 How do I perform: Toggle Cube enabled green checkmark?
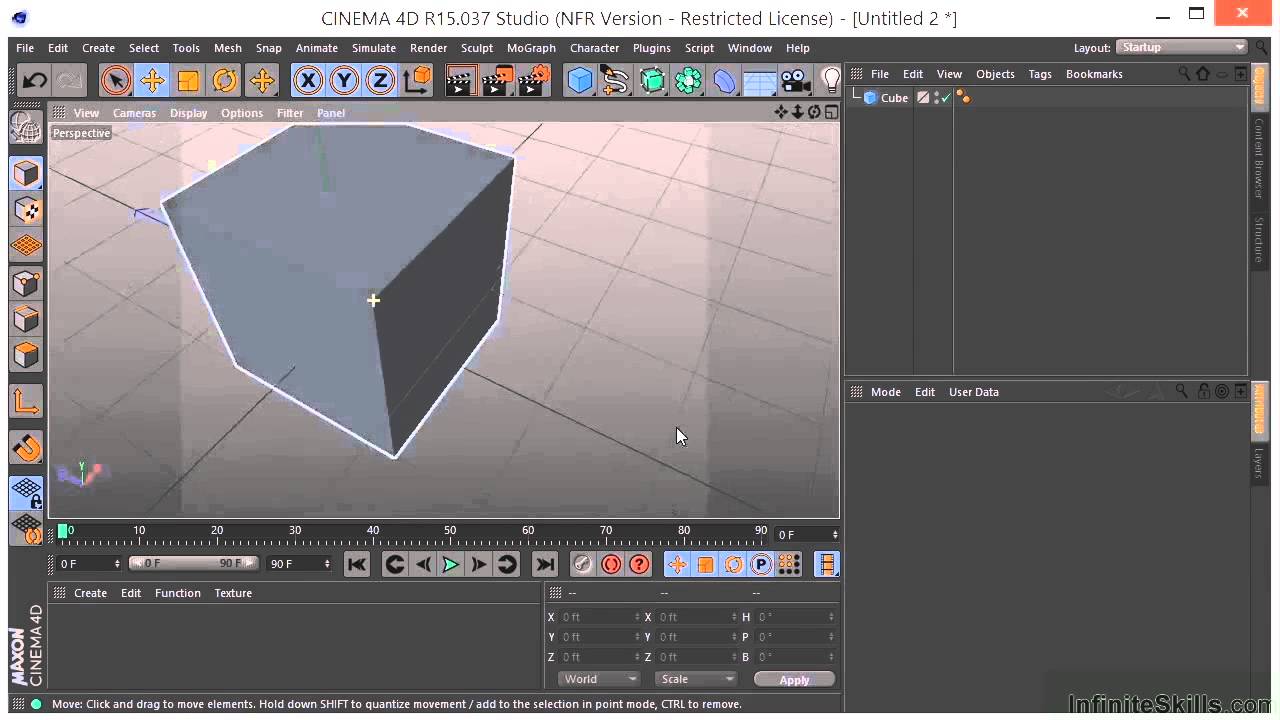[945, 97]
